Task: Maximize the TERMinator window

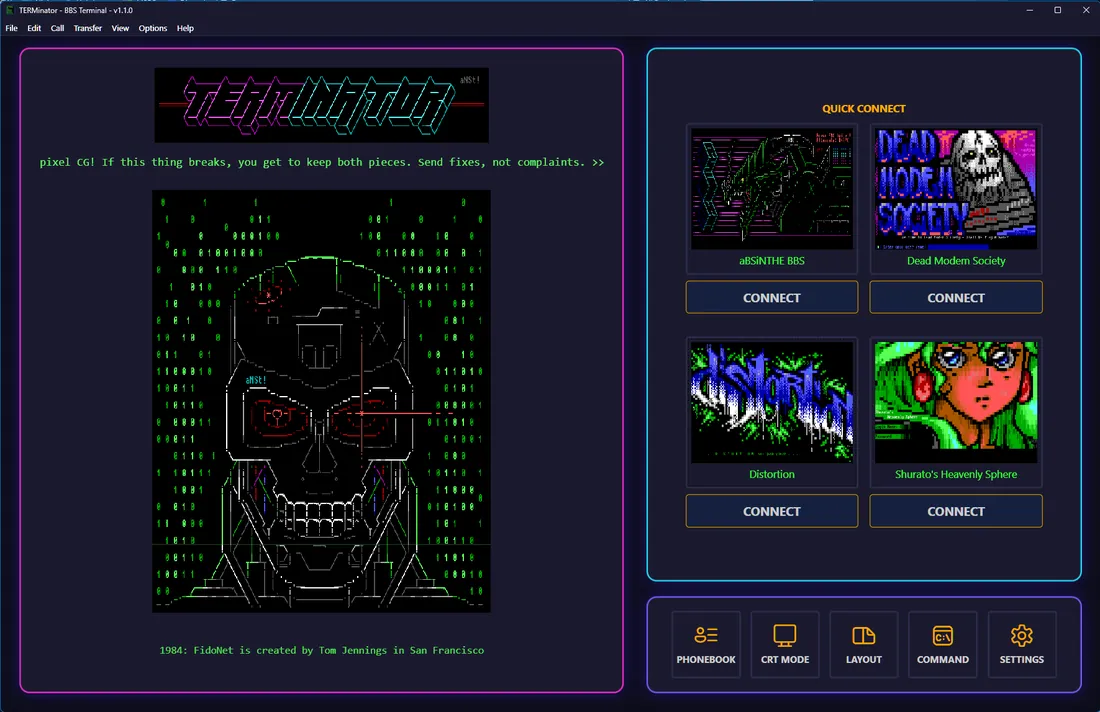Action: (1058, 10)
